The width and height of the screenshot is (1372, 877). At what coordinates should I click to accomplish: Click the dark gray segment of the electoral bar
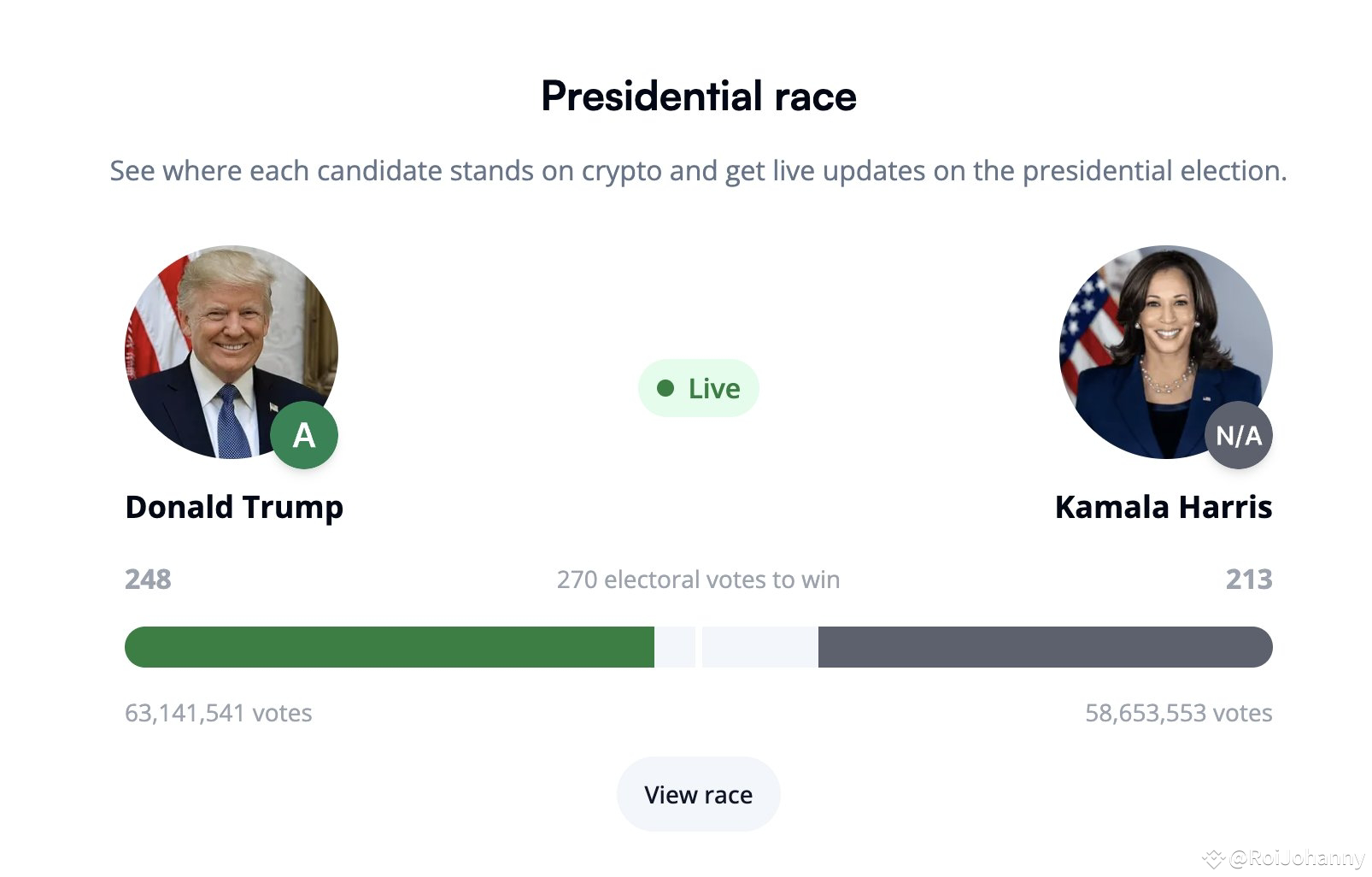tap(1046, 647)
